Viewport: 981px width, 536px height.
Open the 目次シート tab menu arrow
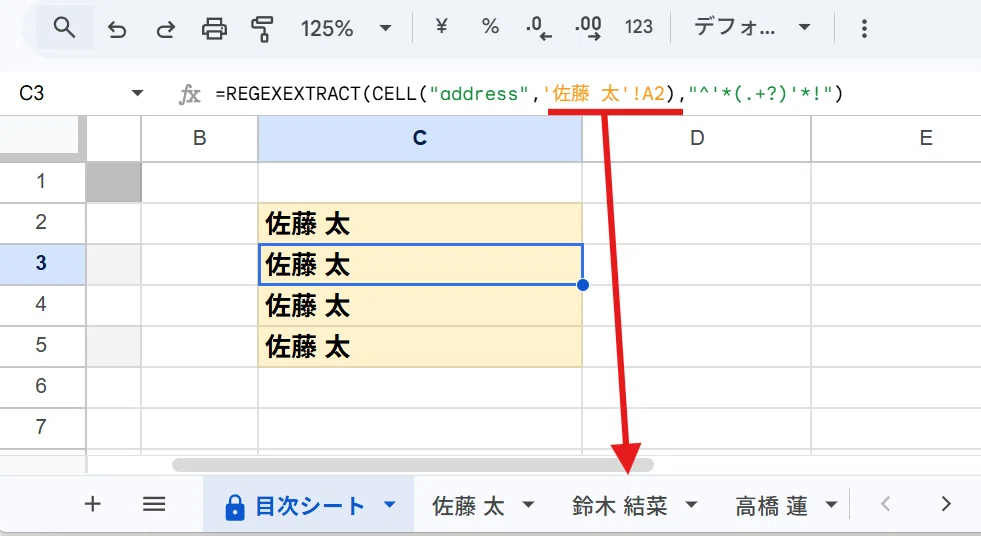(x=390, y=505)
